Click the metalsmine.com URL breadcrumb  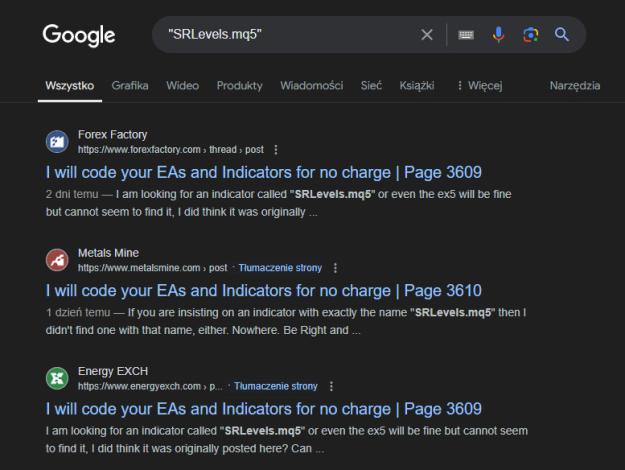(152, 268)
